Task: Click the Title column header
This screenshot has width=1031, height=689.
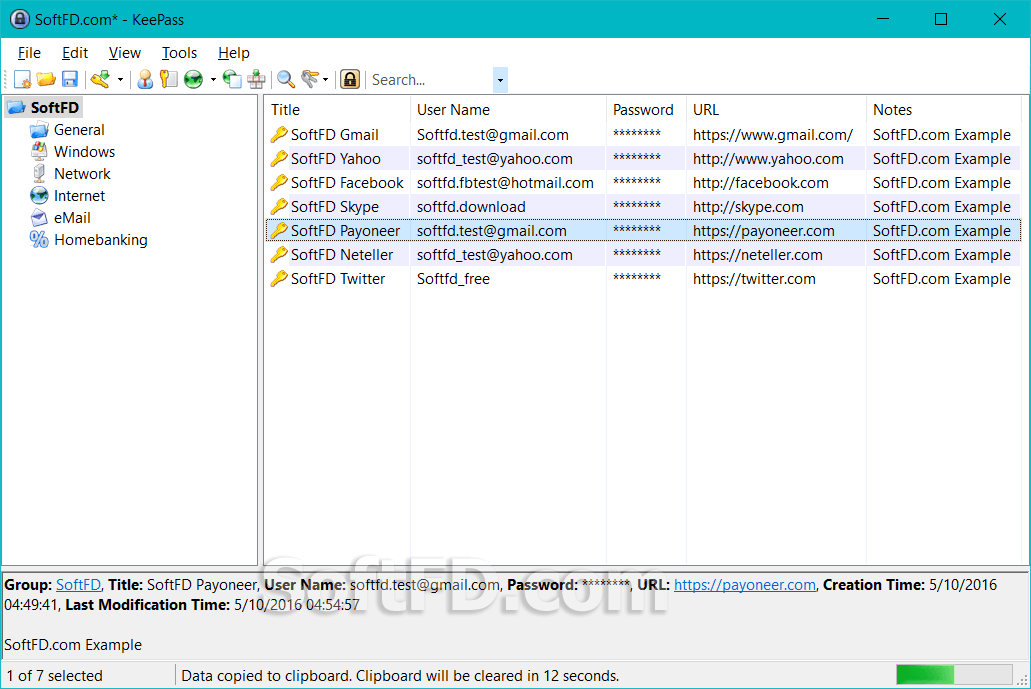Action: [337, 110]
